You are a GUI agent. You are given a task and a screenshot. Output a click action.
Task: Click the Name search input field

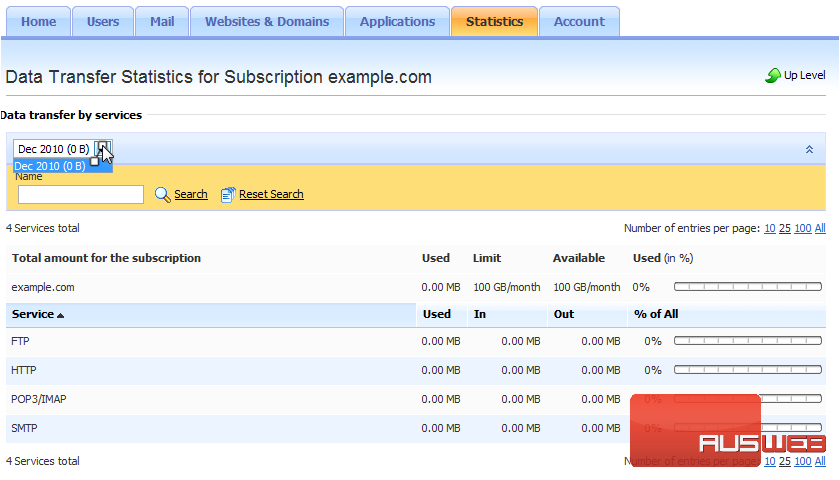coord(81,195)
